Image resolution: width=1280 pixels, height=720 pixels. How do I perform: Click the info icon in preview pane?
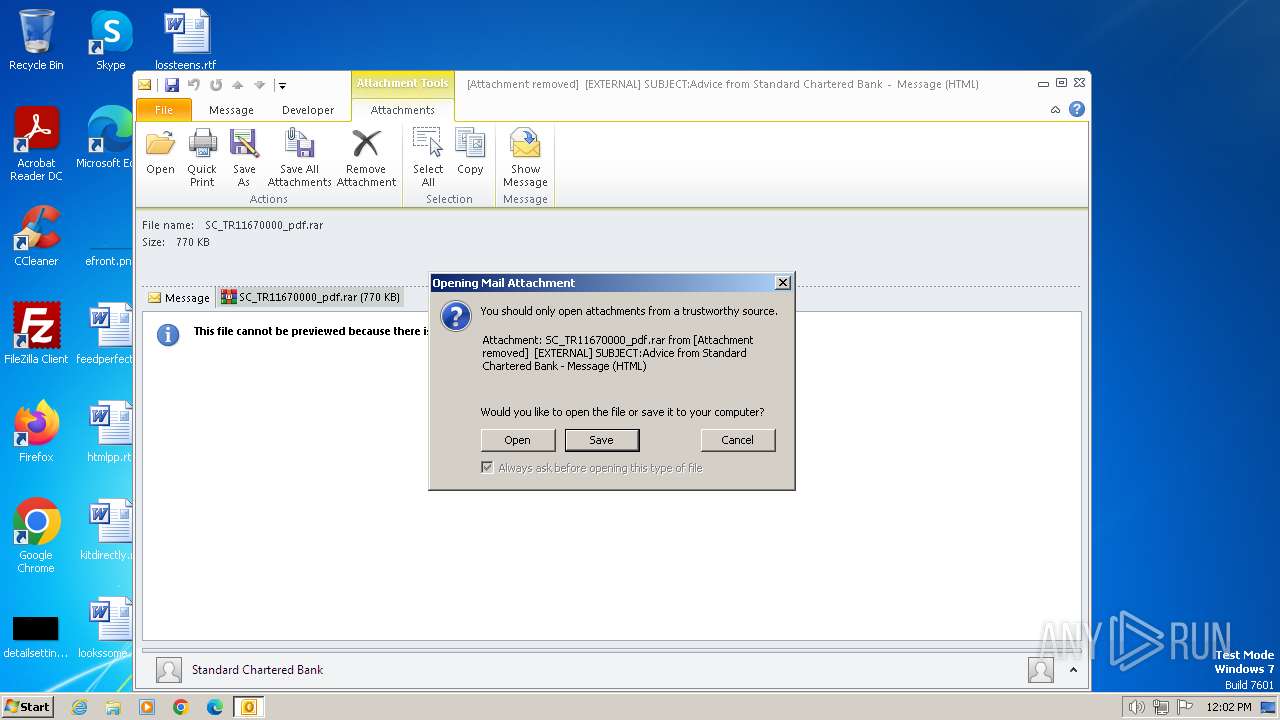click(168, 335)
